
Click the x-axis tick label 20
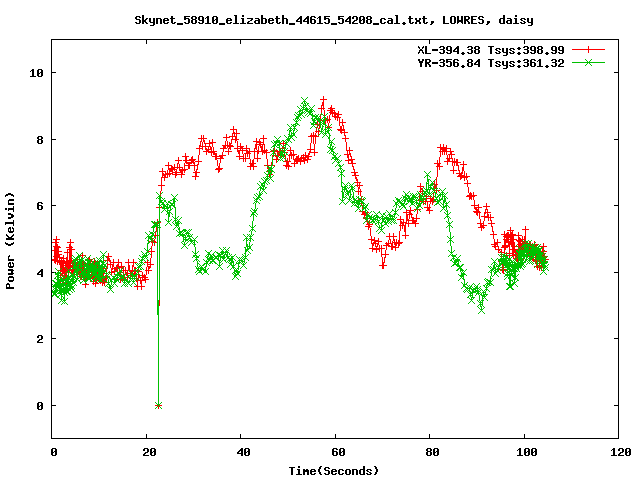coord(149,452)
